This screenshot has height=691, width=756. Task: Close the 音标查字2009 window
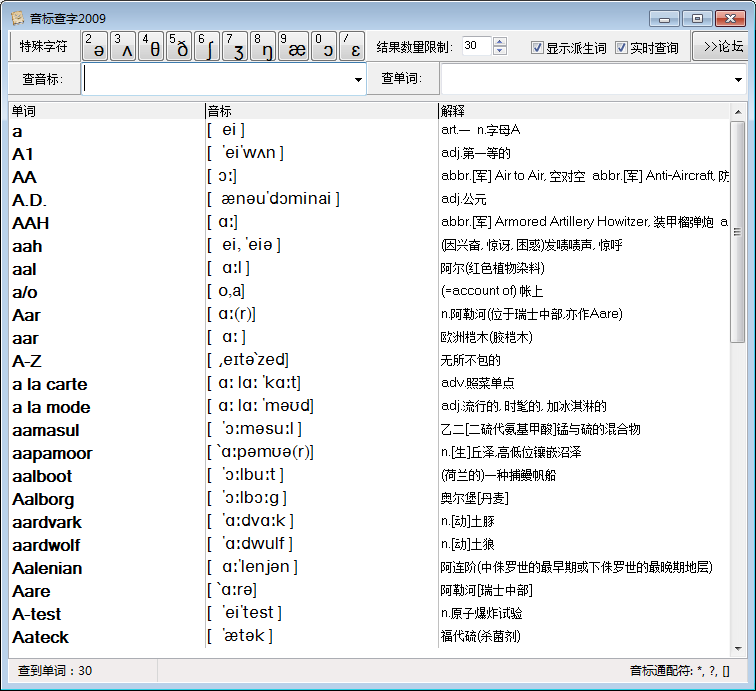point(730,19)
